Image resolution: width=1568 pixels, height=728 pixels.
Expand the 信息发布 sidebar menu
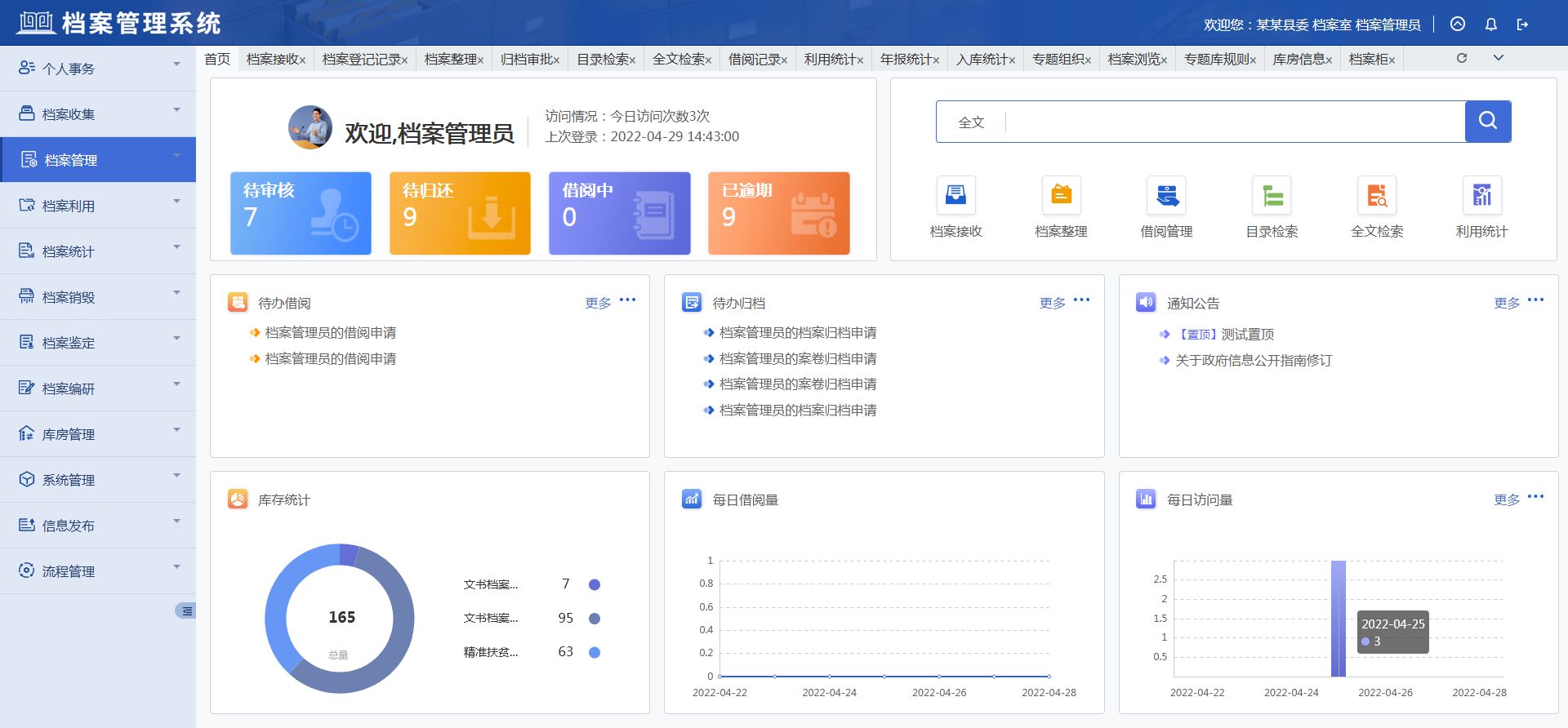(x=98, y=526)
